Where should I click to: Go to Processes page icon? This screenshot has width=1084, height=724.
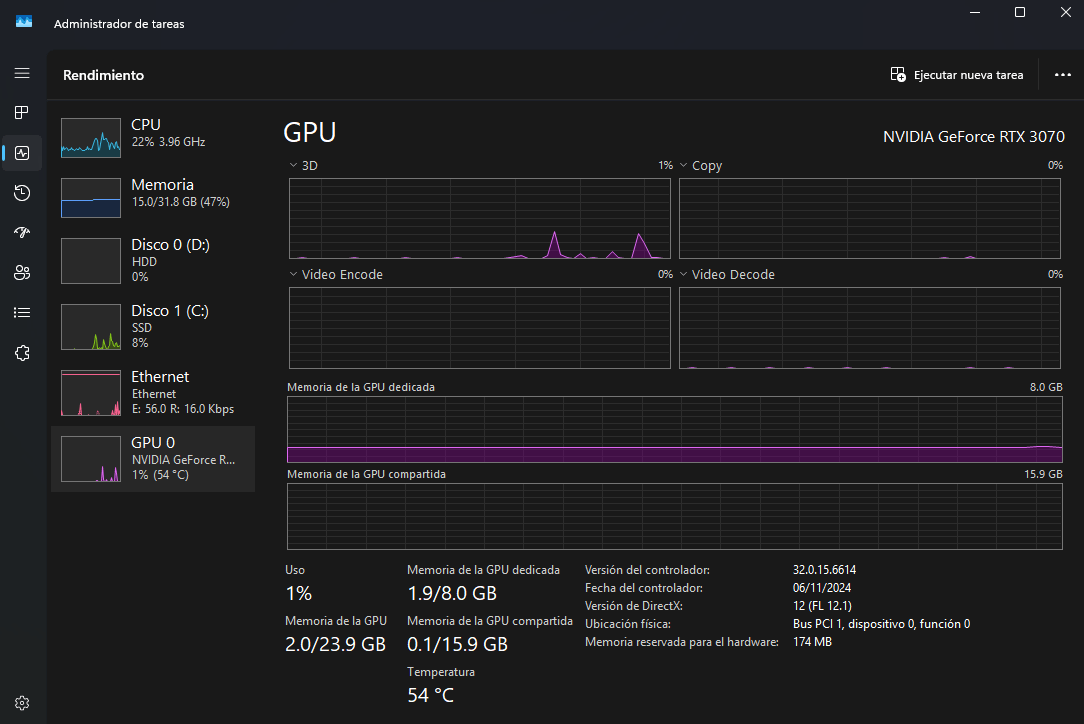[x=22, y=112]
